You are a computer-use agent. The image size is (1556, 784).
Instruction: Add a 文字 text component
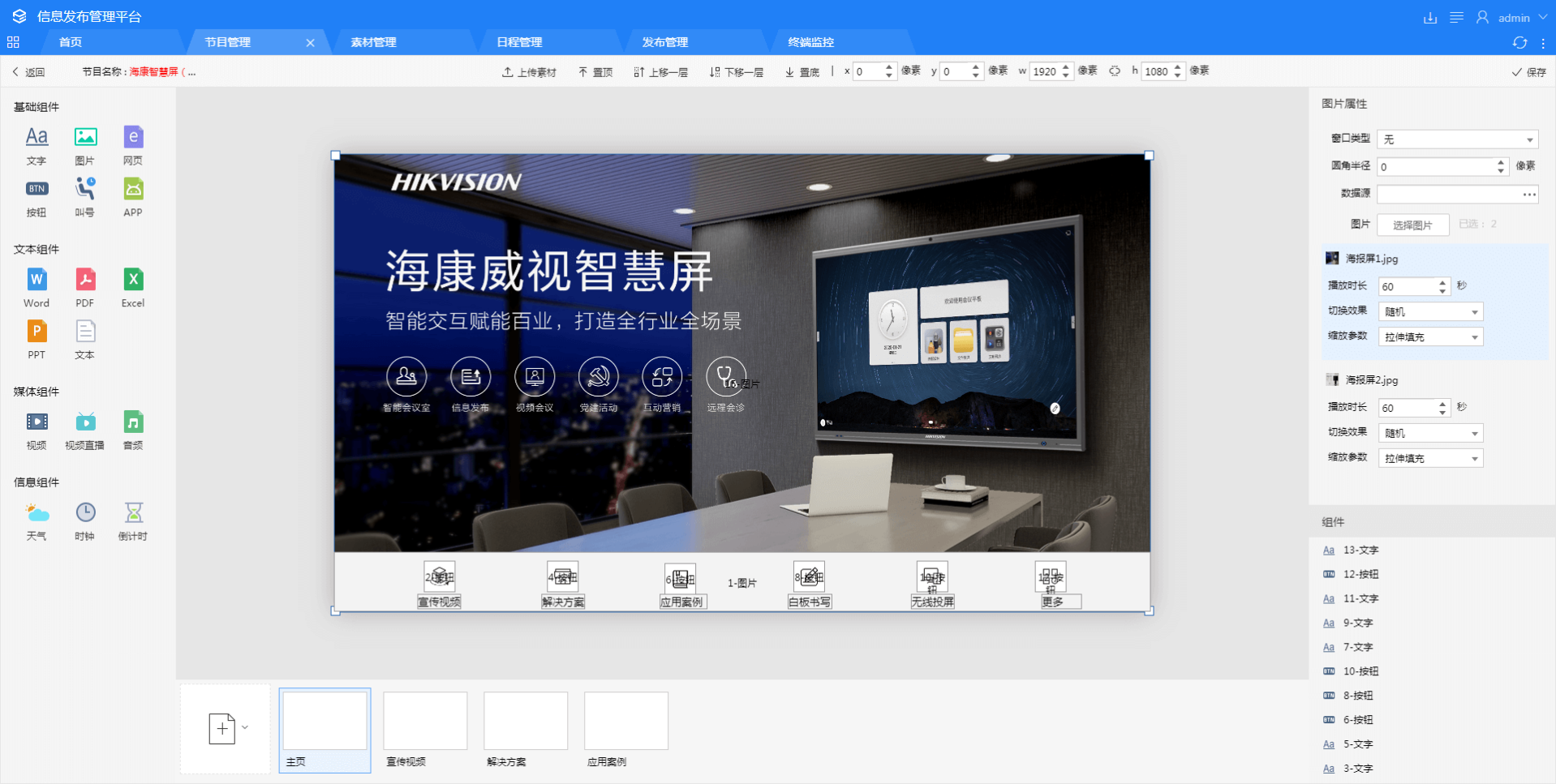pyautogui.click(x=37, y=145)
